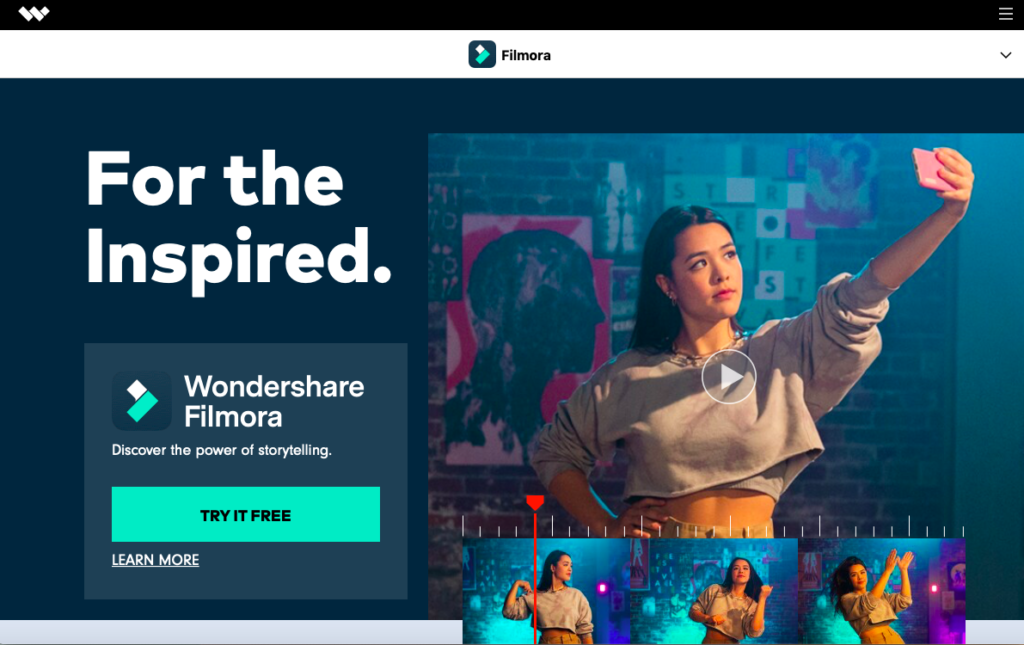
Task: Click the Filmora icon in product bar
Action: [482, 54]
